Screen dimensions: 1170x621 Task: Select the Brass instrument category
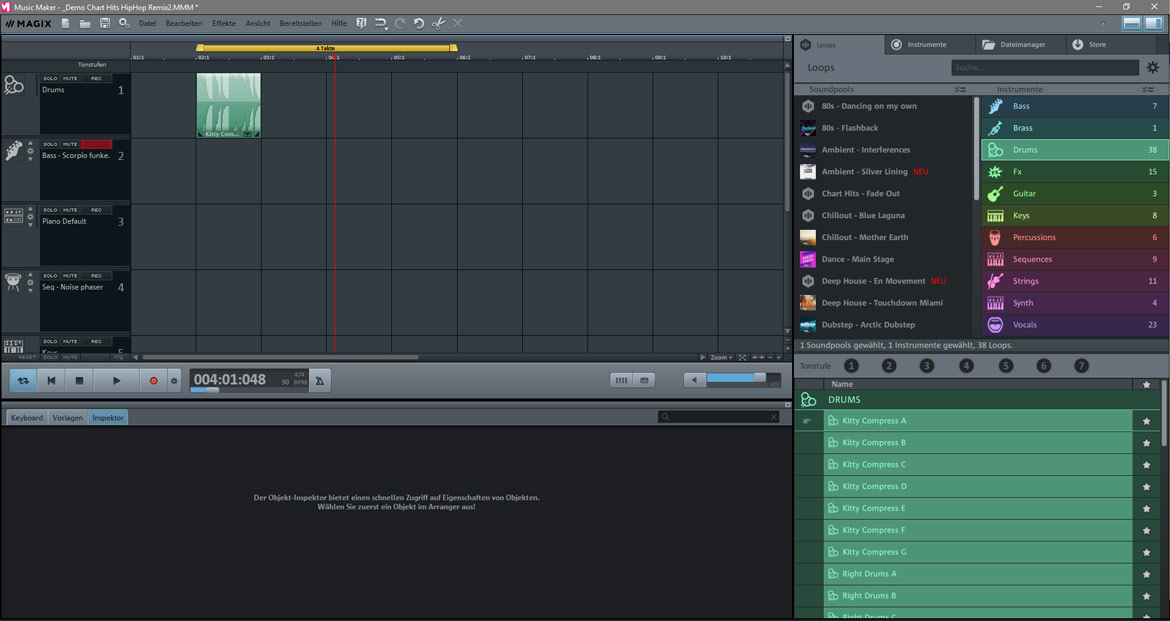(x=1074, y=128)
